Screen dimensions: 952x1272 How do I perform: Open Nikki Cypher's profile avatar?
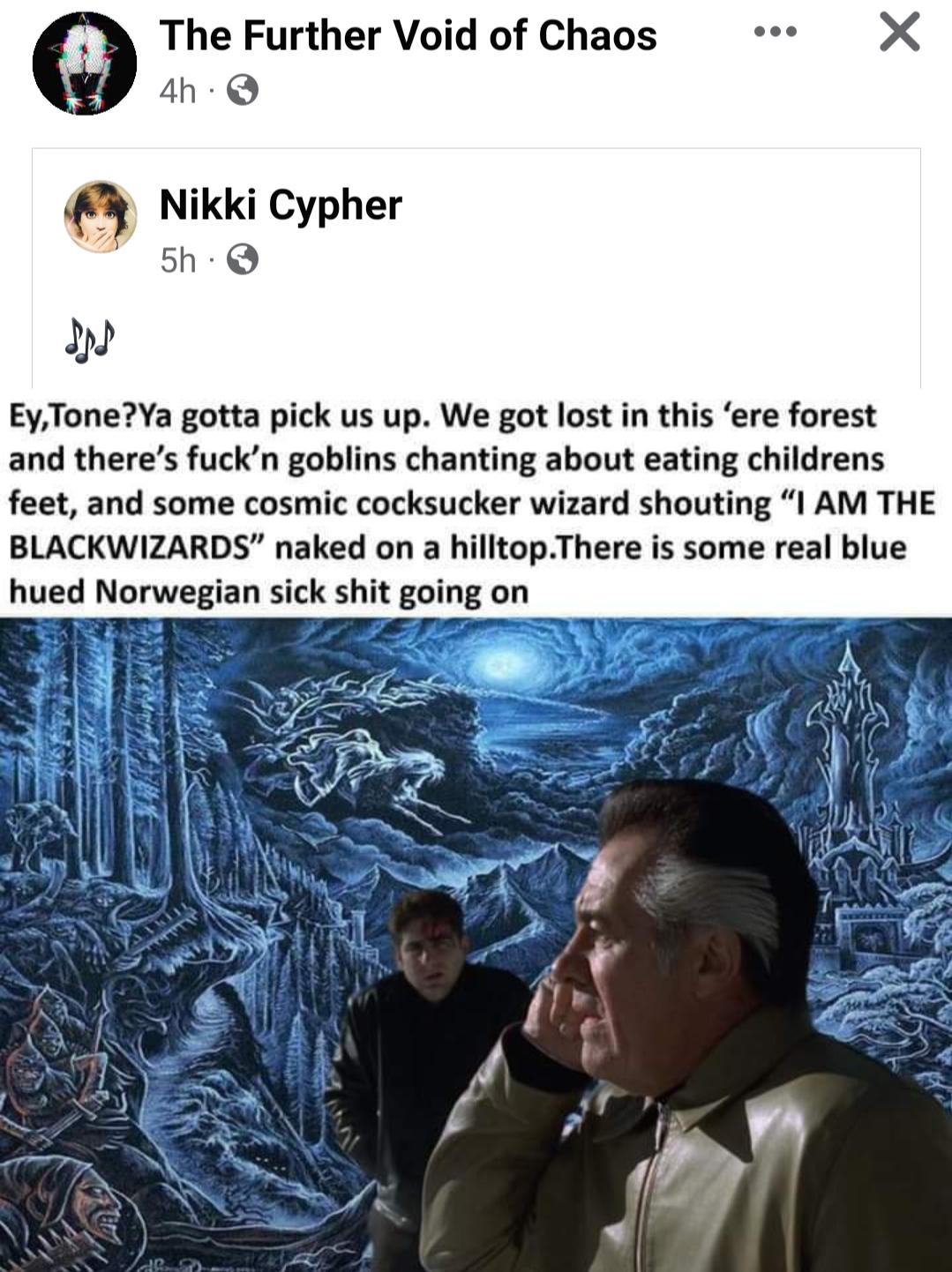pos(101,216)
